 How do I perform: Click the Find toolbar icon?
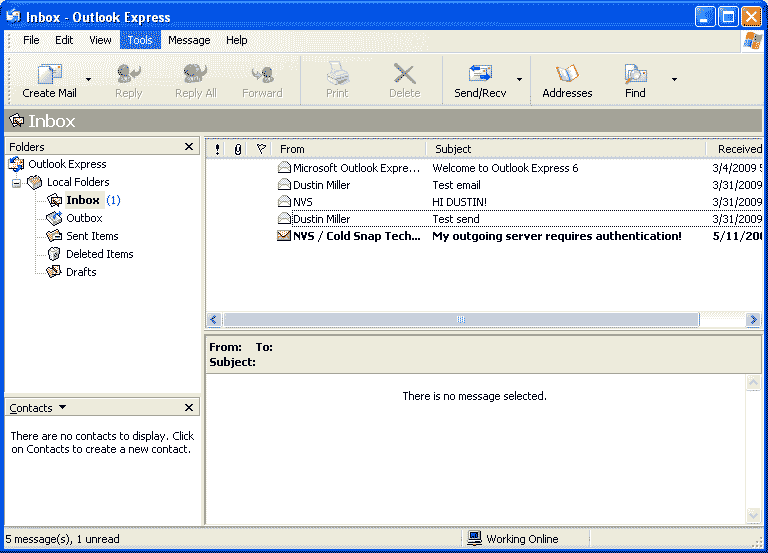[635, 74]
